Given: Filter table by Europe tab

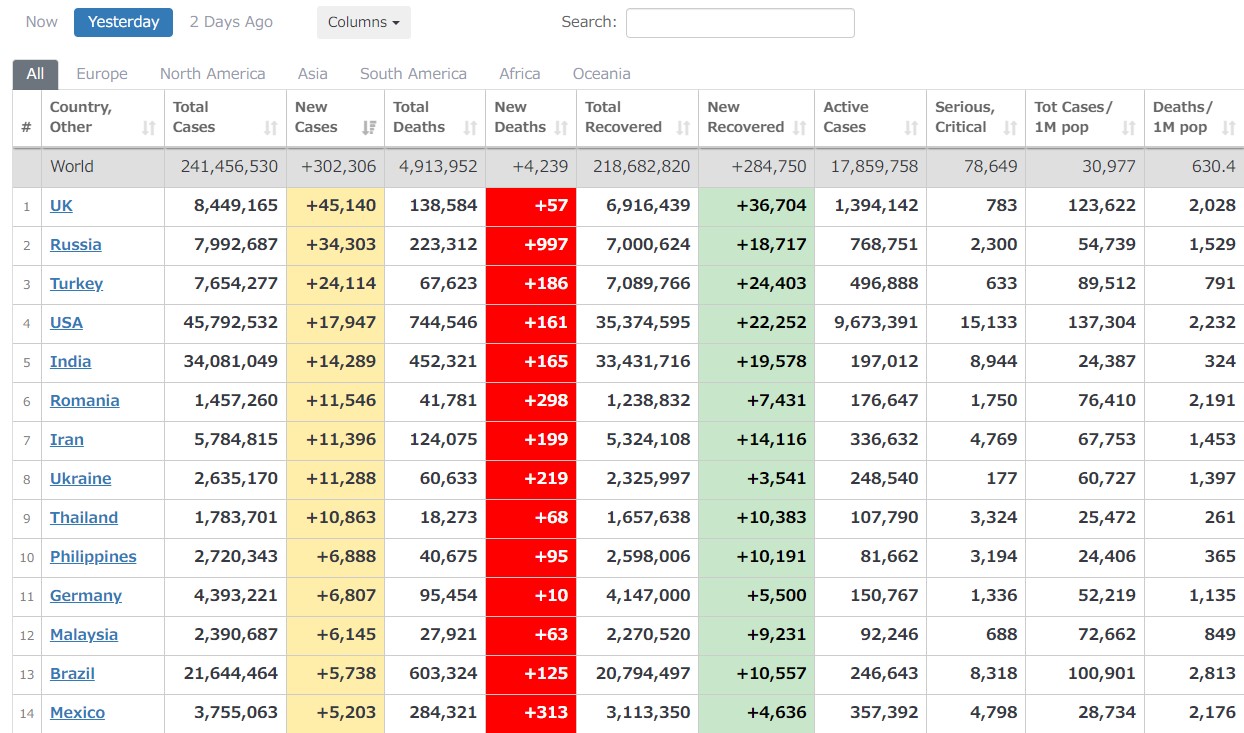Looking at the screenshot, I should click(x=102, y=74).
